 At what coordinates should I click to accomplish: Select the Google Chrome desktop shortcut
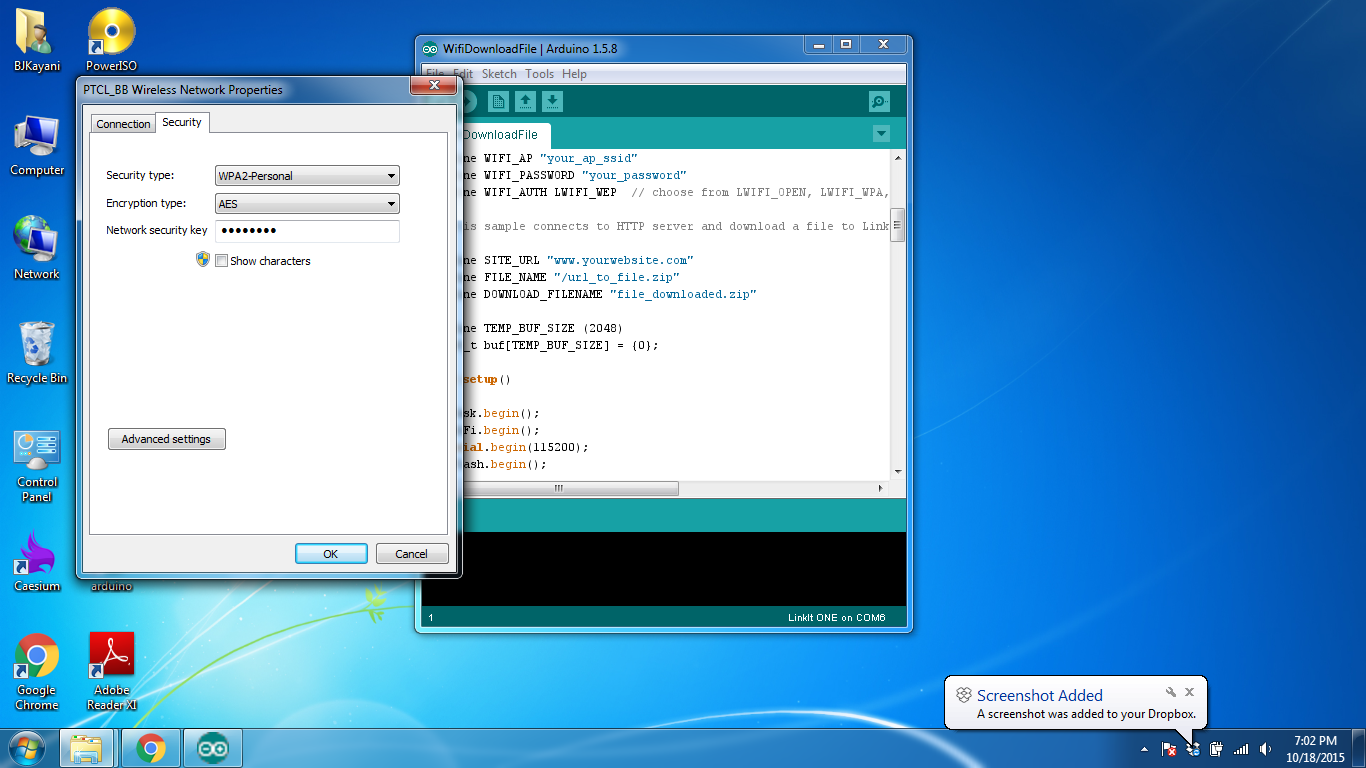point(37,672)
